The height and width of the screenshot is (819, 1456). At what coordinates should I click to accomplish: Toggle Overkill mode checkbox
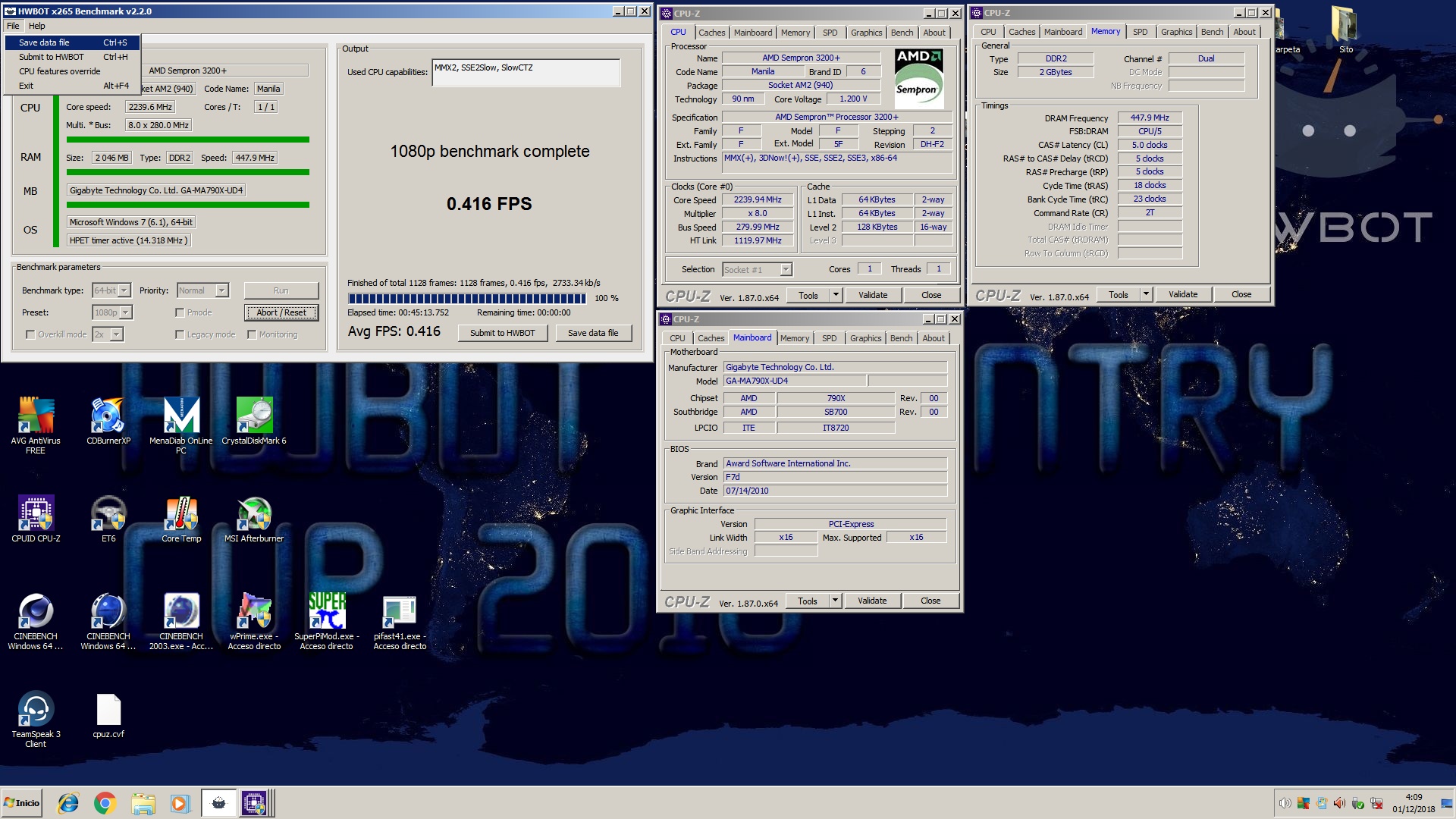pyautogui.click(x=30, y=334)
